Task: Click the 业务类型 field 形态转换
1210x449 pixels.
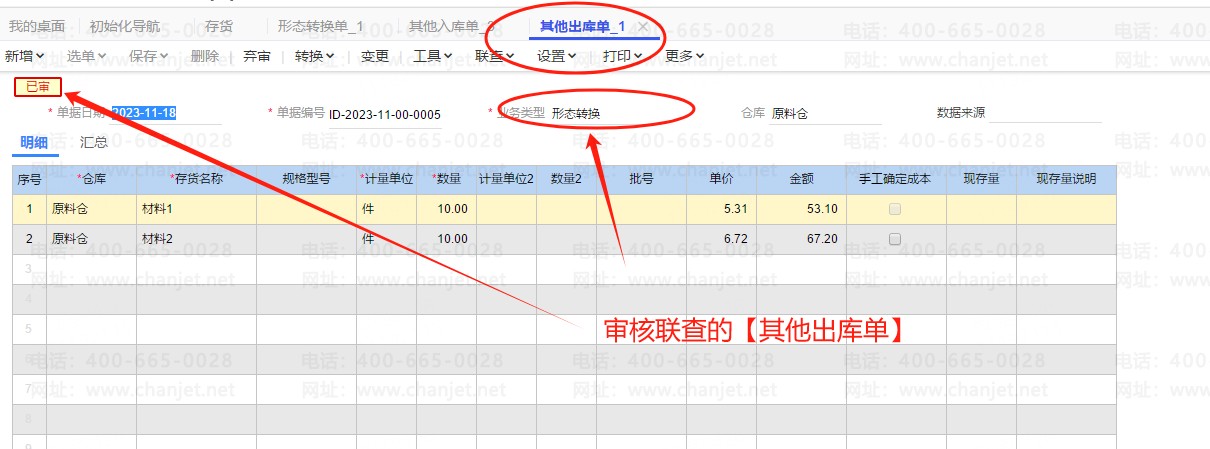Action: (x=605, y=113)
